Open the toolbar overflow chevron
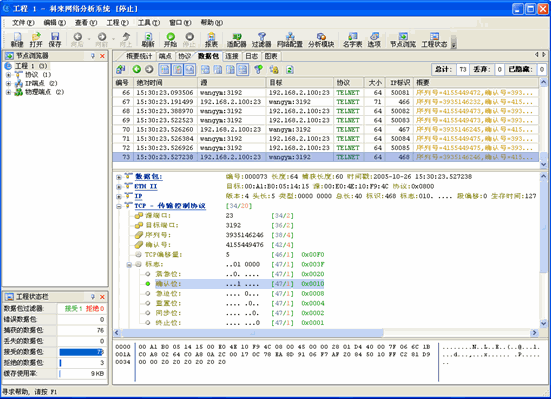The width and height of the screenshot is (551, 399). pyautogui.click(x=454, y=42)
